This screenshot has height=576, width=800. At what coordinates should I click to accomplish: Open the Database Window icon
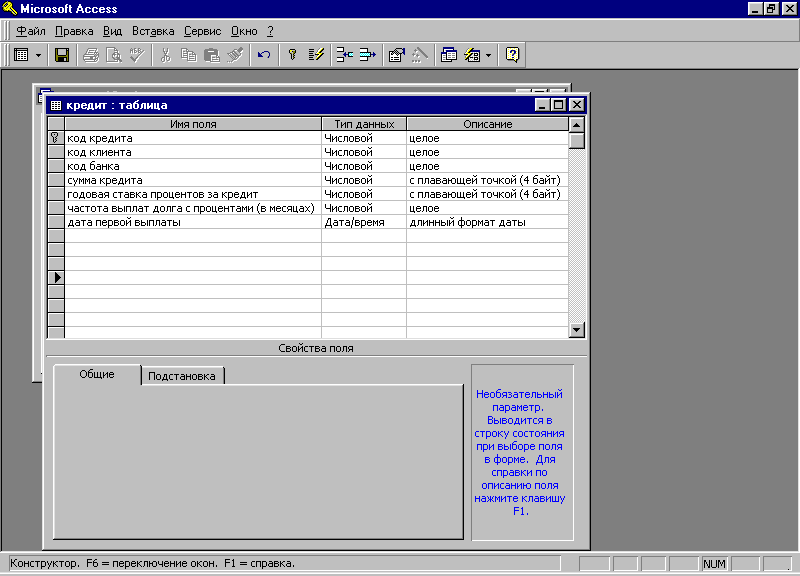(448, 55)
